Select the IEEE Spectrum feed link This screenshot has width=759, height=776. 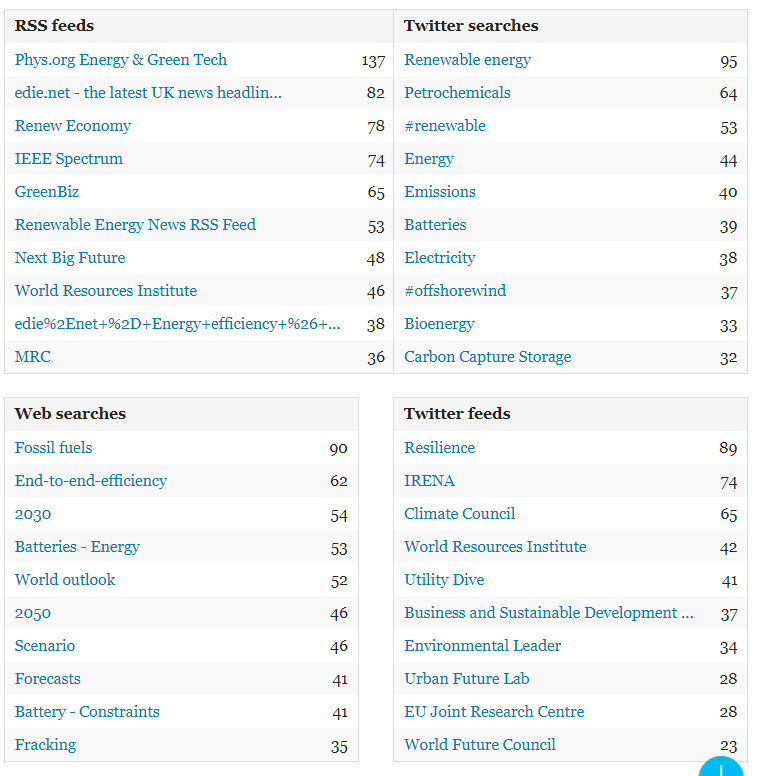point(69,159)
